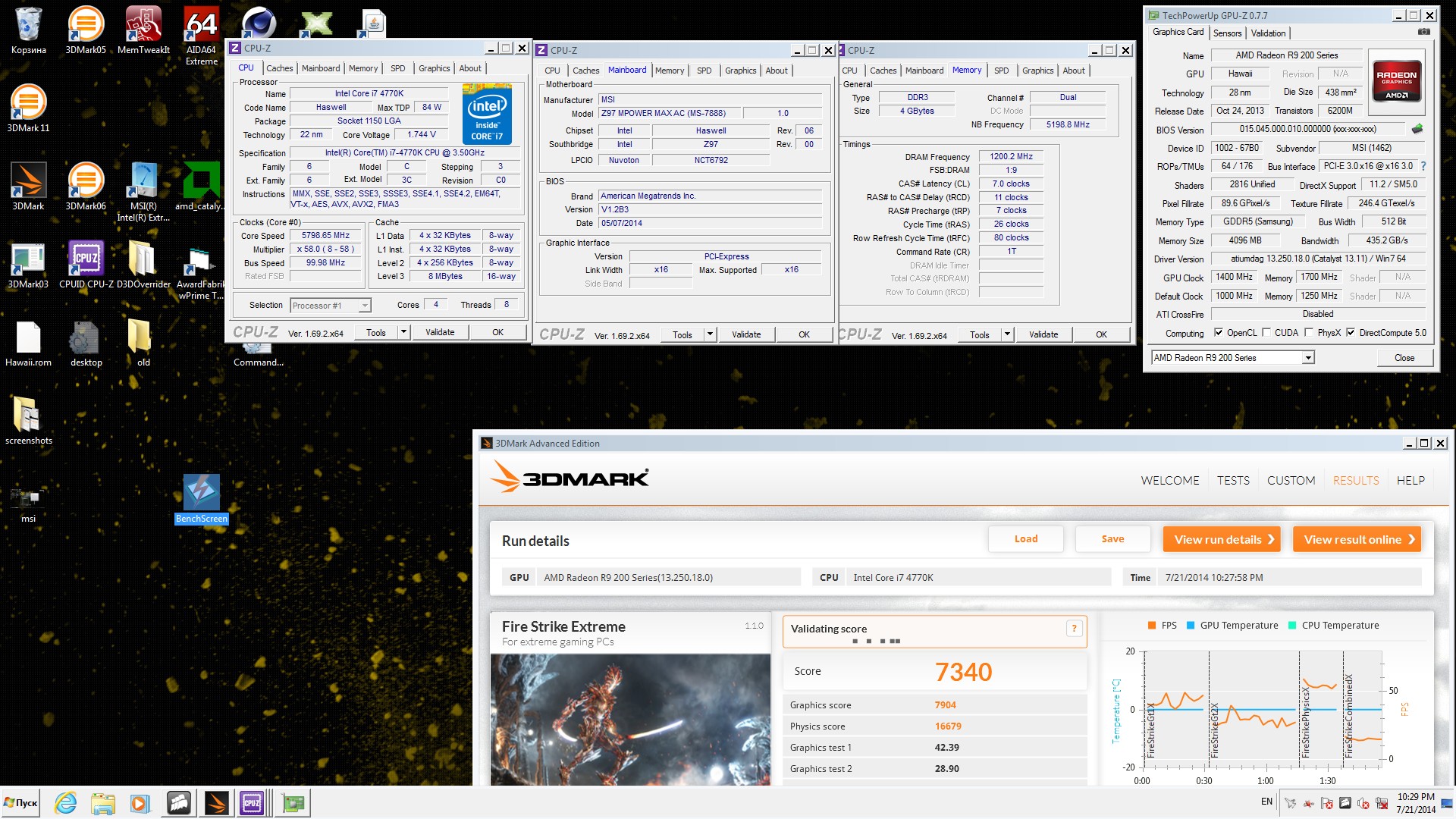Switch to 3DMark on the taskbar

[215, 803]
